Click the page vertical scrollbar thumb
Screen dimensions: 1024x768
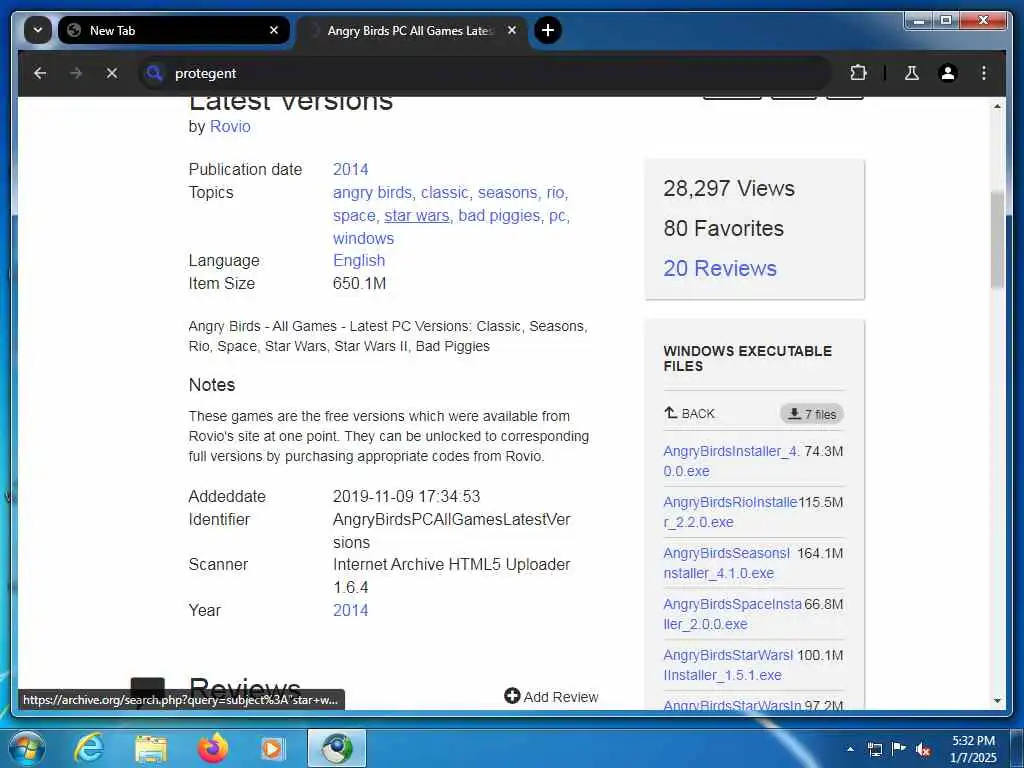point(997,240)
